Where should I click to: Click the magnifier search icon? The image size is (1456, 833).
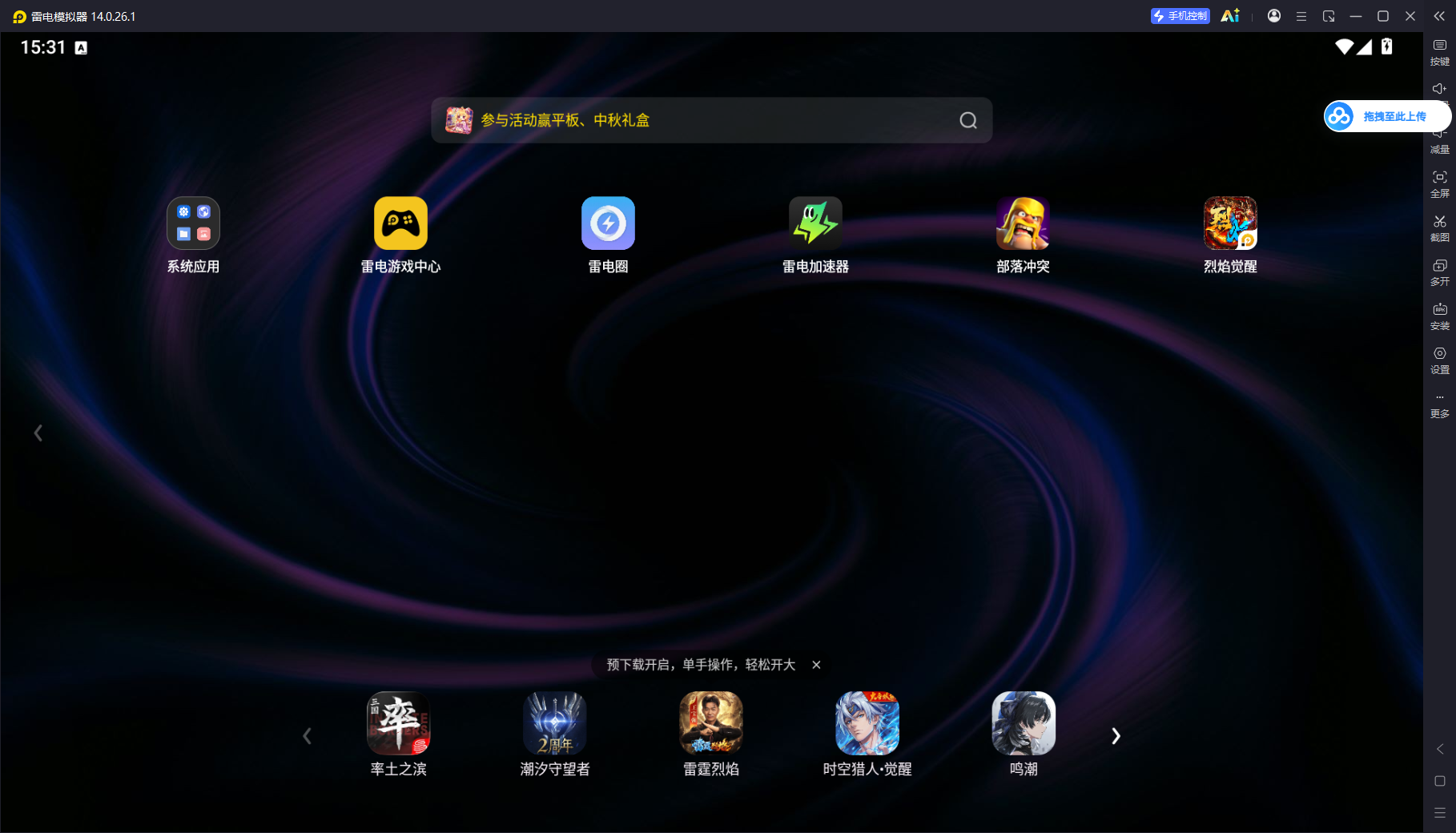pos(968,120)
